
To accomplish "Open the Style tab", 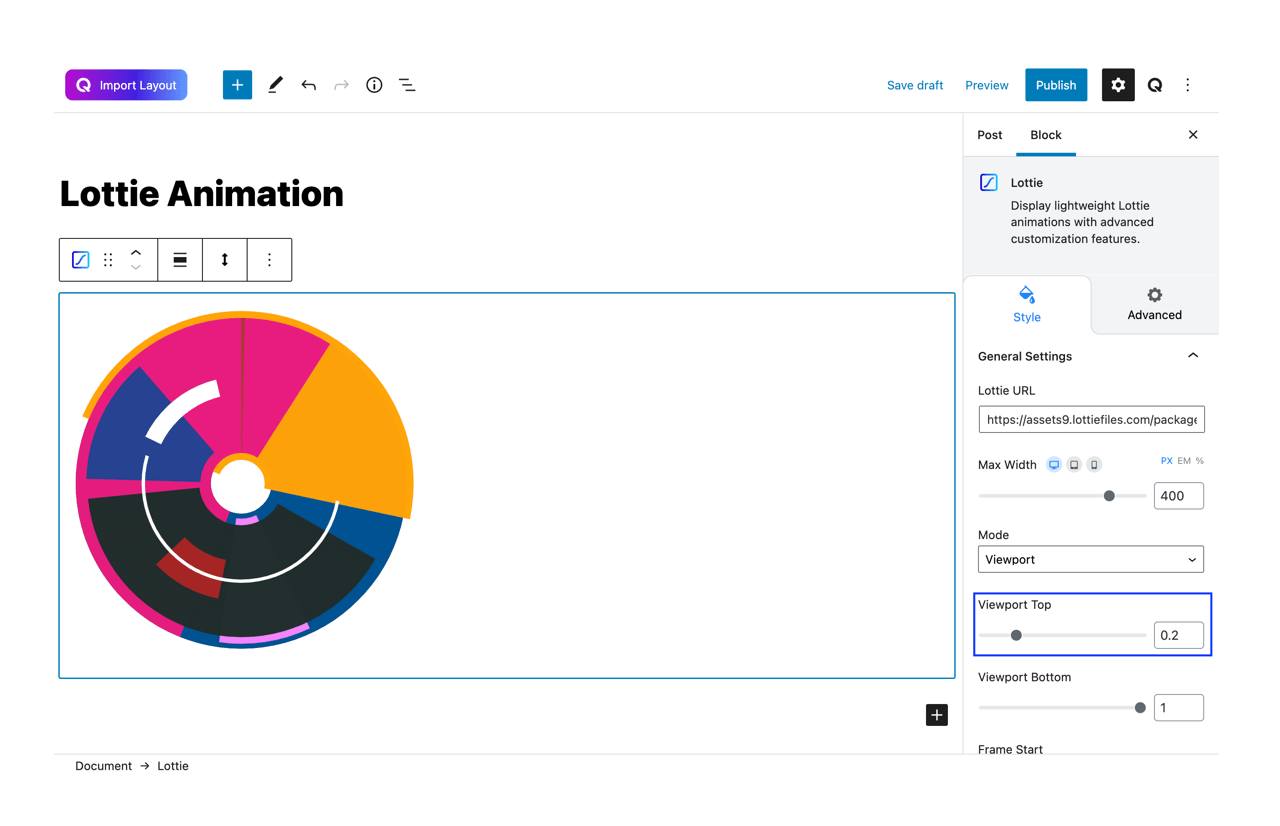I will tap(1027, 304).
